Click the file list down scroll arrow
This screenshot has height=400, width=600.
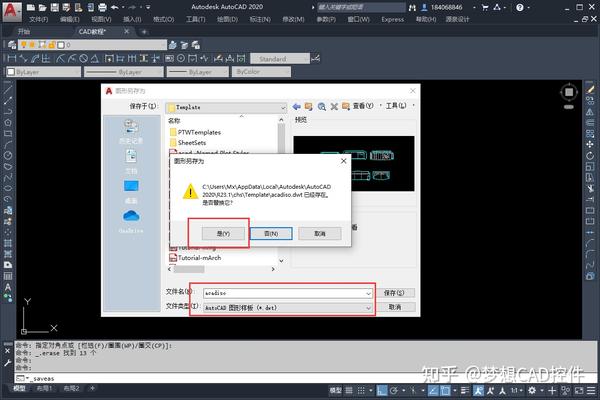(x=281, y=261)
